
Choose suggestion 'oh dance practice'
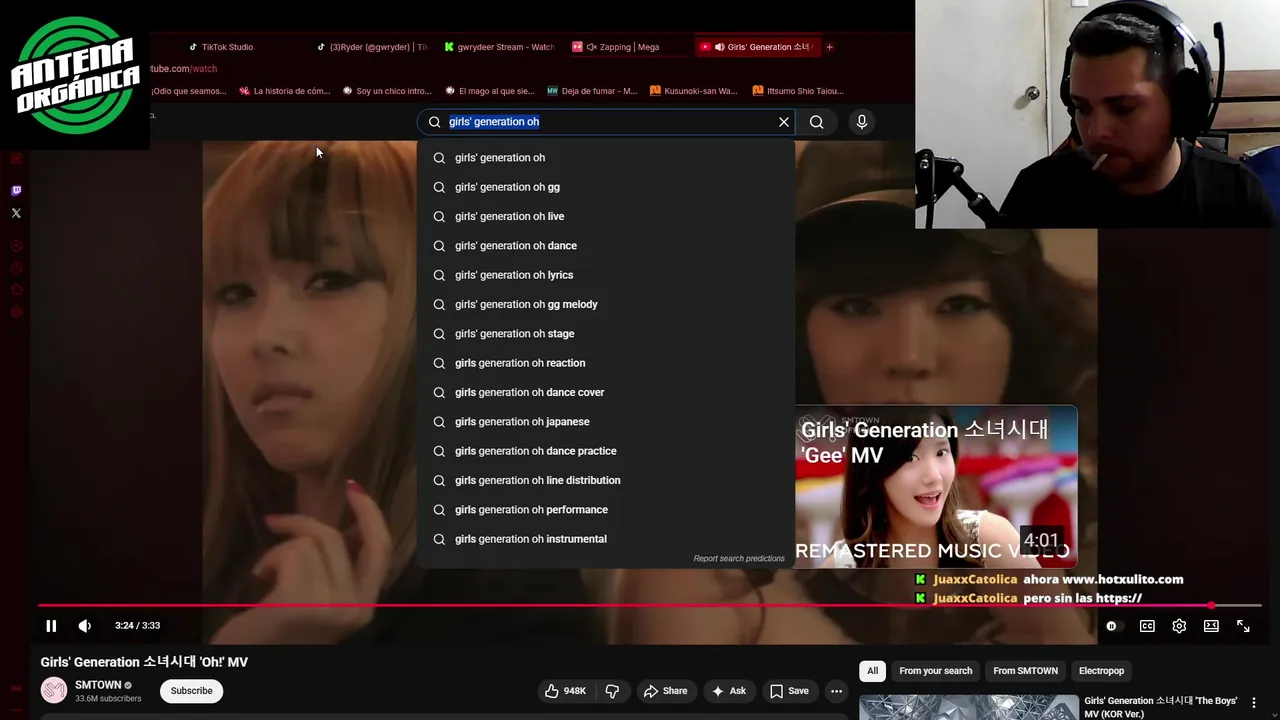coord(606,451)
